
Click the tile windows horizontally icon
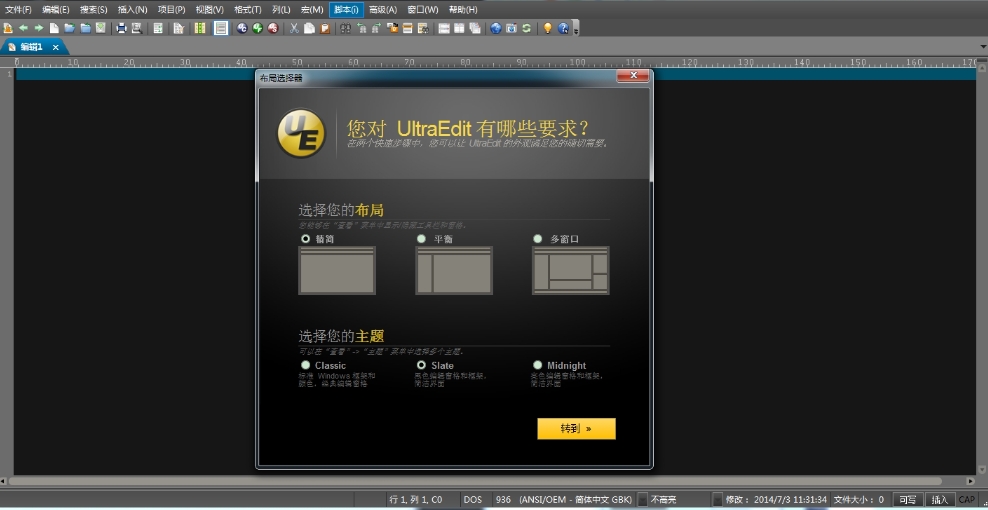[x=444, y=28]
